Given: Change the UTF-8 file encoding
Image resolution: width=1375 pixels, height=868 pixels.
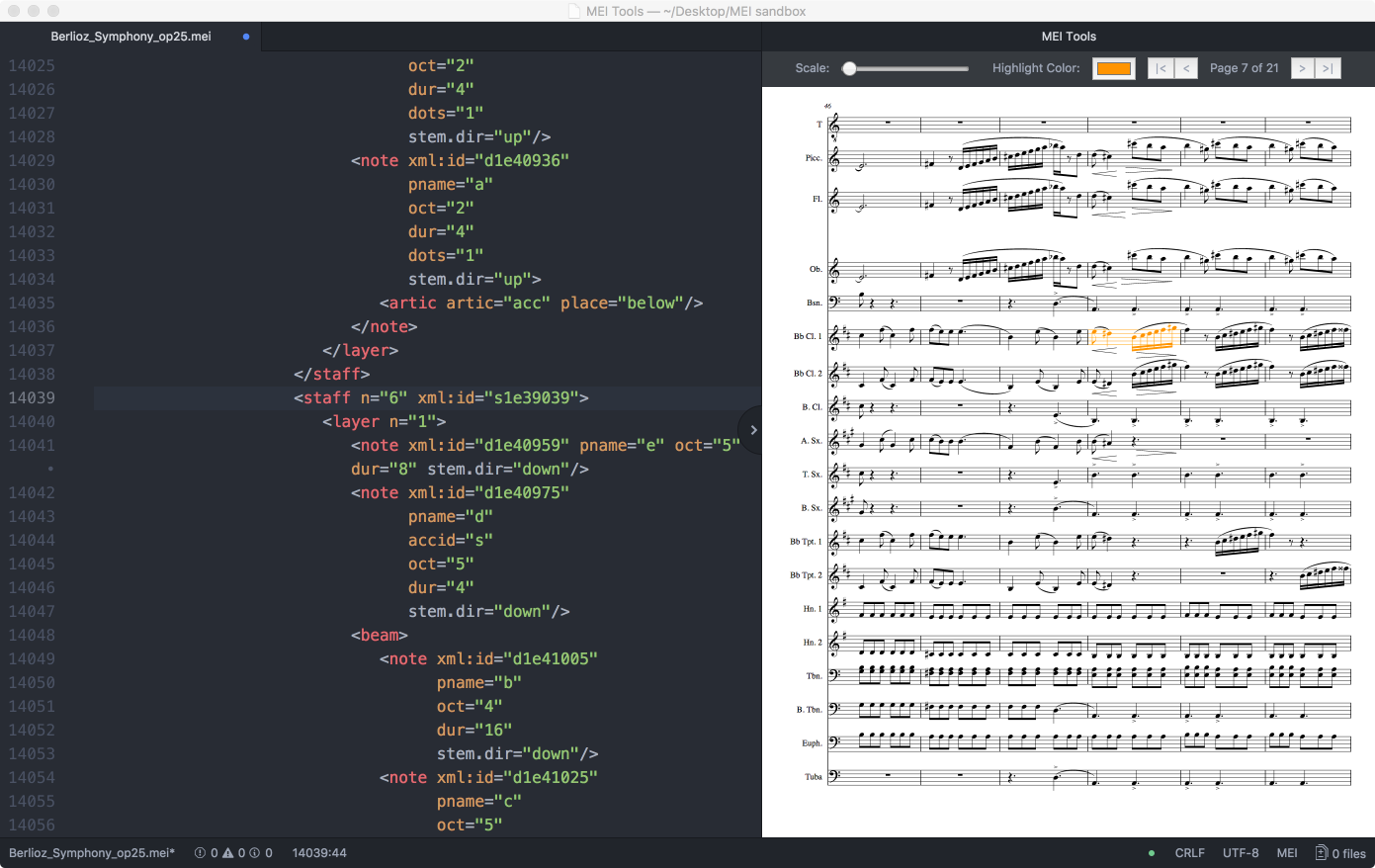Looking at the screenshot, I should [x=1241, y=853].
